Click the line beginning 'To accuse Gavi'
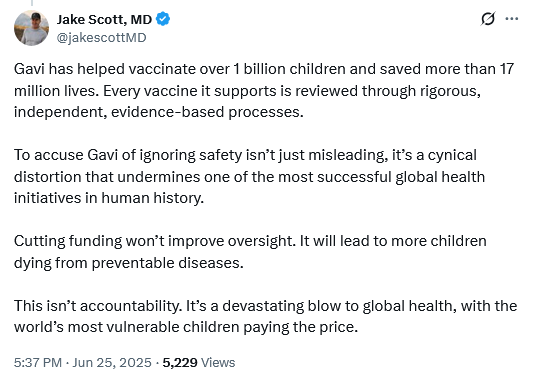535x379 pixels. click(x=245, y=155)
